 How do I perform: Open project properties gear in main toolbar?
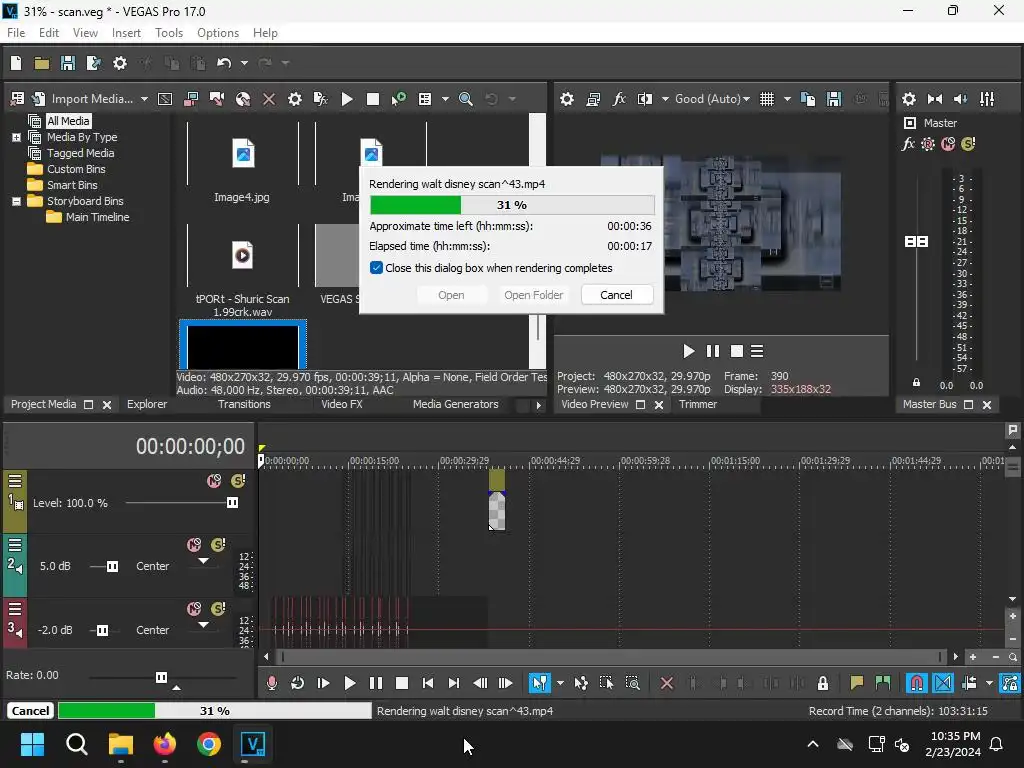(x=120, y=63)
